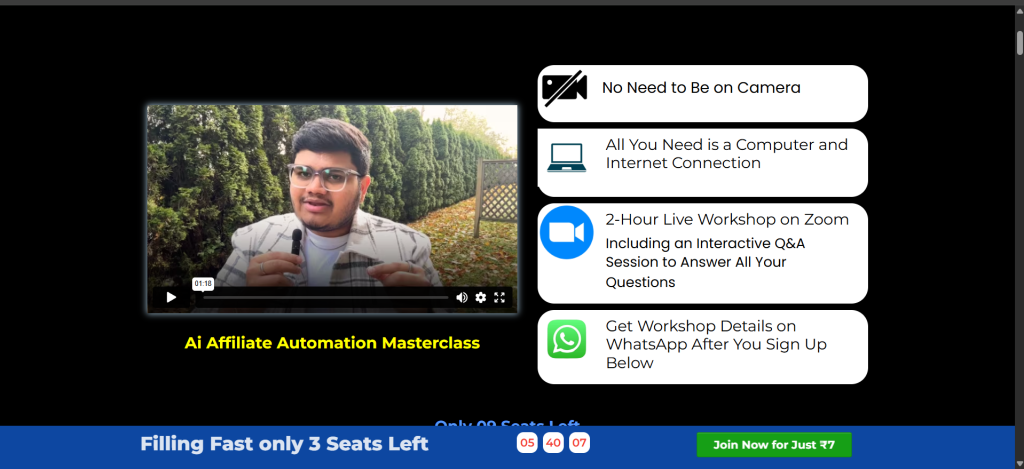This screenshot has height=469, width=1024.
Task: Click the Ai Affiliate Automation Masterclass title
Action: (x=332, y=343)
